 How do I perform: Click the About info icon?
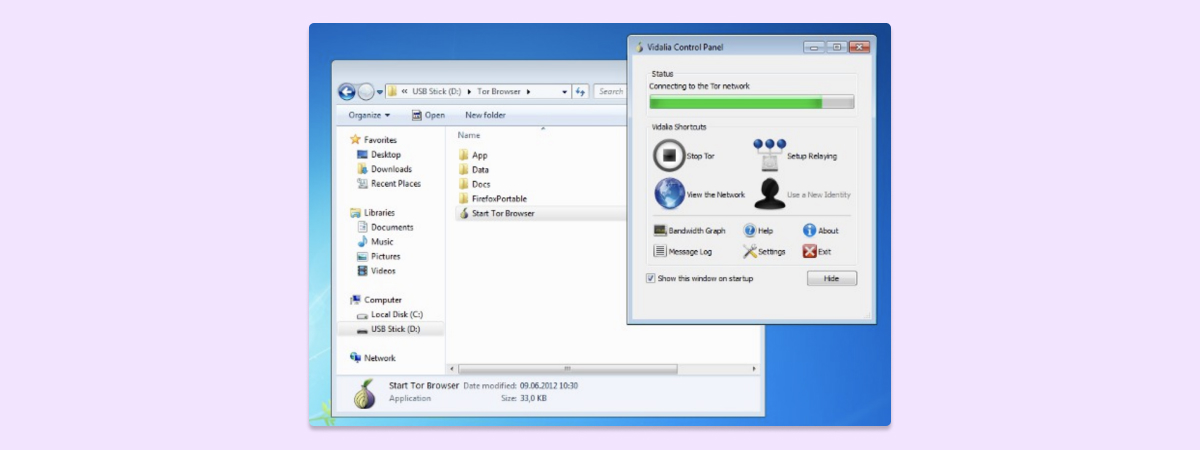tap(810, 230)
